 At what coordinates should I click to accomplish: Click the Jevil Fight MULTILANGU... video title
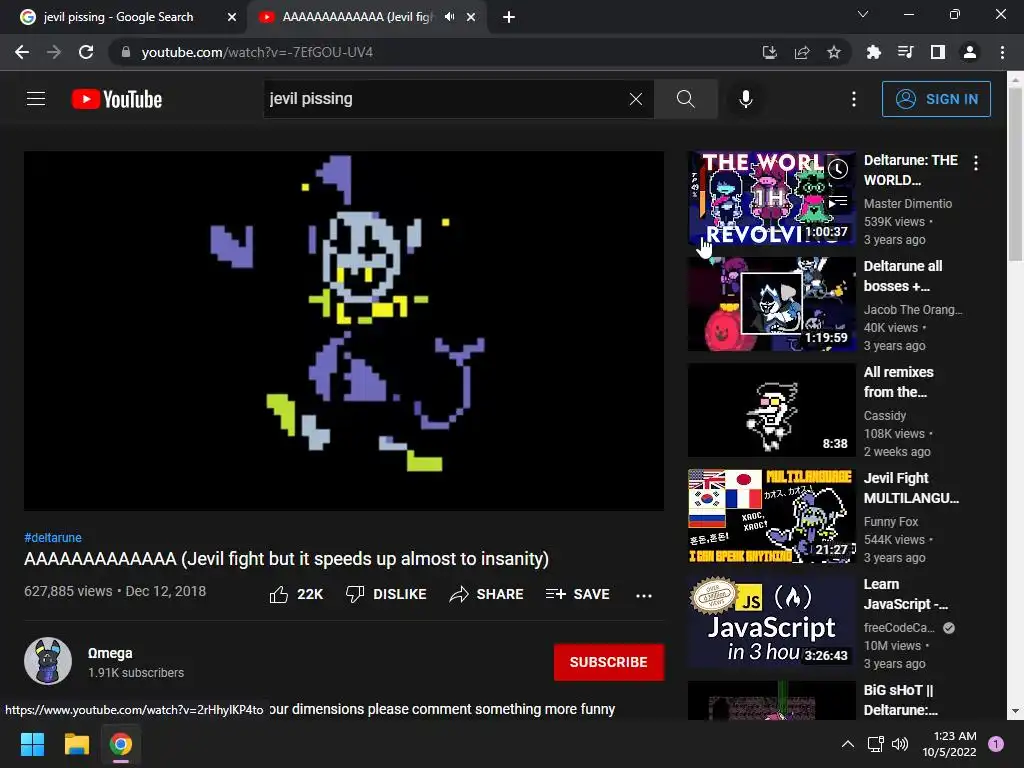click(911, 488)
